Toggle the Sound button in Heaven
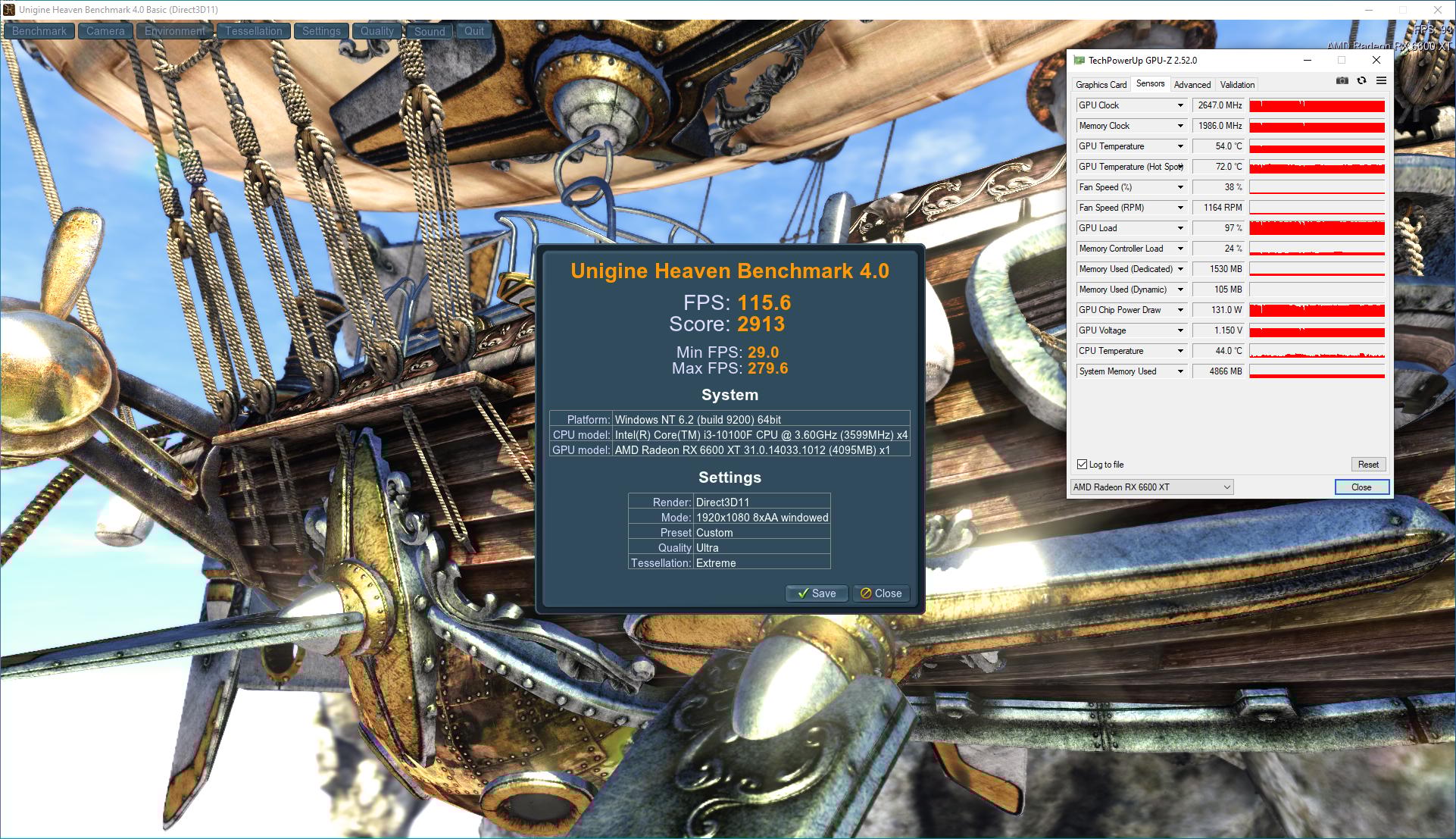1456x839 pixels. pyautogui.click(x=429, y=31)
